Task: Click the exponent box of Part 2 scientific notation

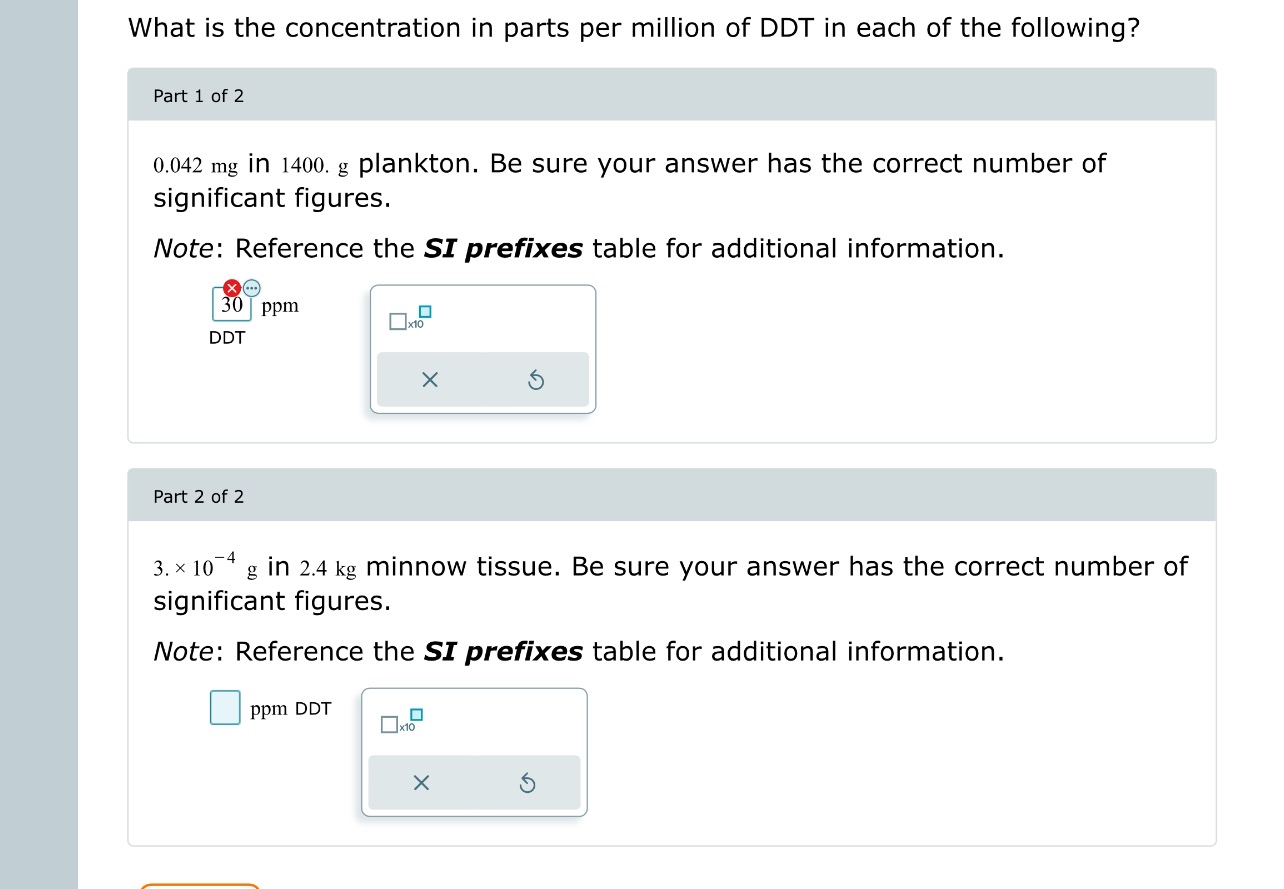Action: tap(417, 716)
